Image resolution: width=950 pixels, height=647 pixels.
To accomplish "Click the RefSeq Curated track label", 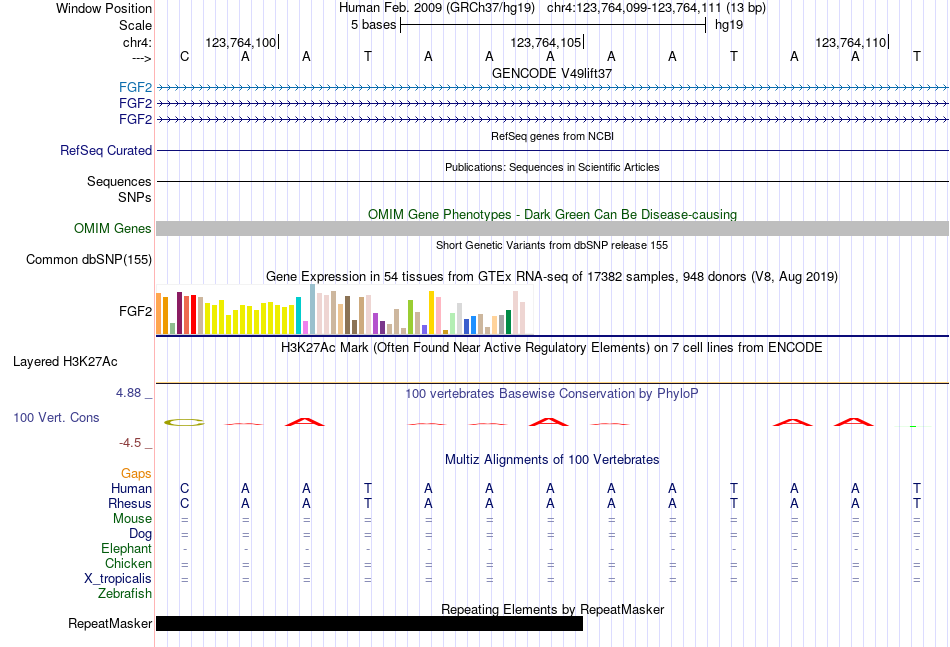I will click(x=106, y=150).
